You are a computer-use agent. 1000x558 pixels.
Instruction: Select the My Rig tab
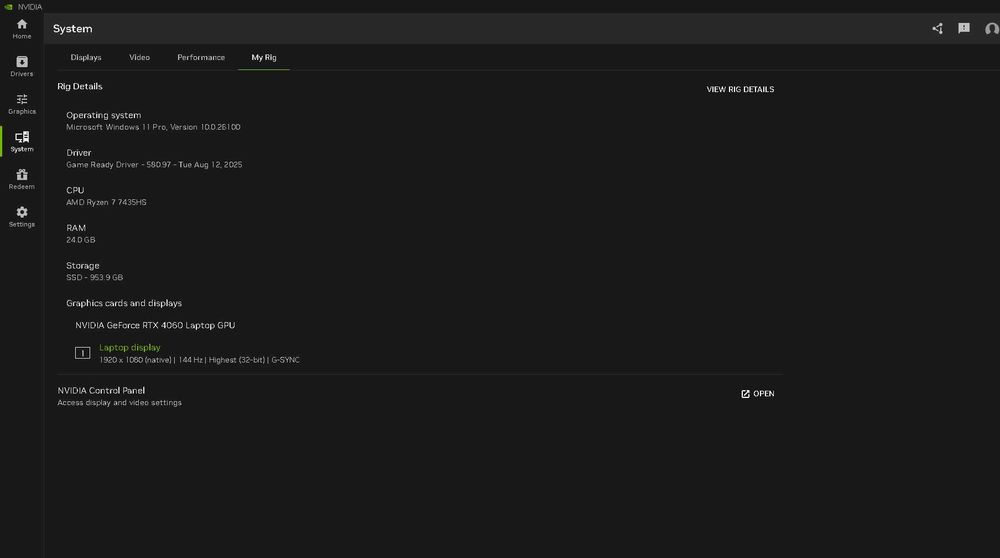(263, 57)
